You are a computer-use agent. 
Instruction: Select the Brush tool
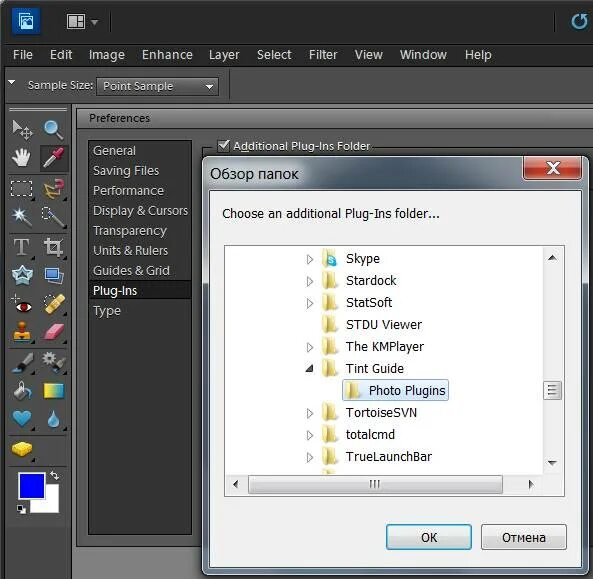[22, 363]
